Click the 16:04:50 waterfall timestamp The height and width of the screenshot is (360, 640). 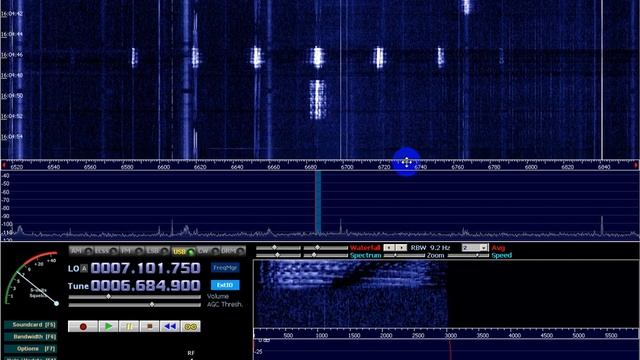click(x=12, y=96)
